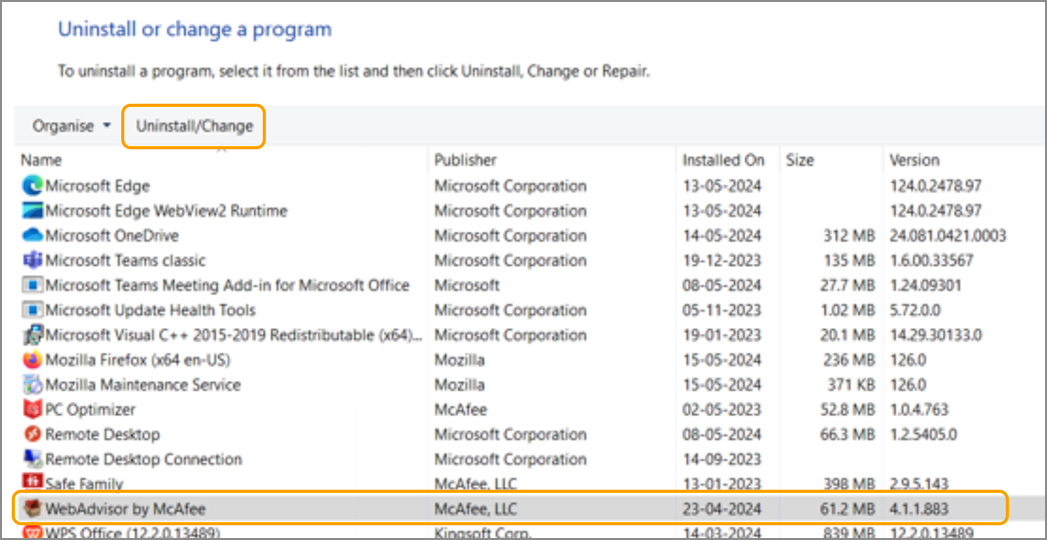Select the Remote Desktop Connection row
The width and height of the screenshot is (1047, 540).
click(143, 460)
